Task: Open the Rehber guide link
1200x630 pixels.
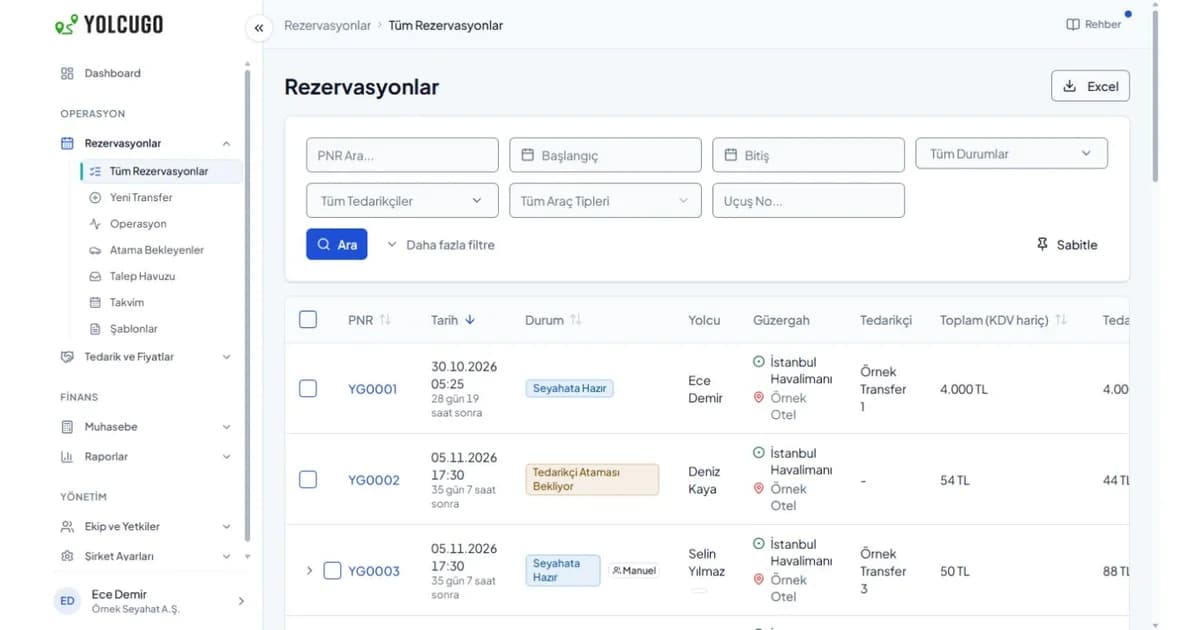Action: click(x=1094, y=24)
